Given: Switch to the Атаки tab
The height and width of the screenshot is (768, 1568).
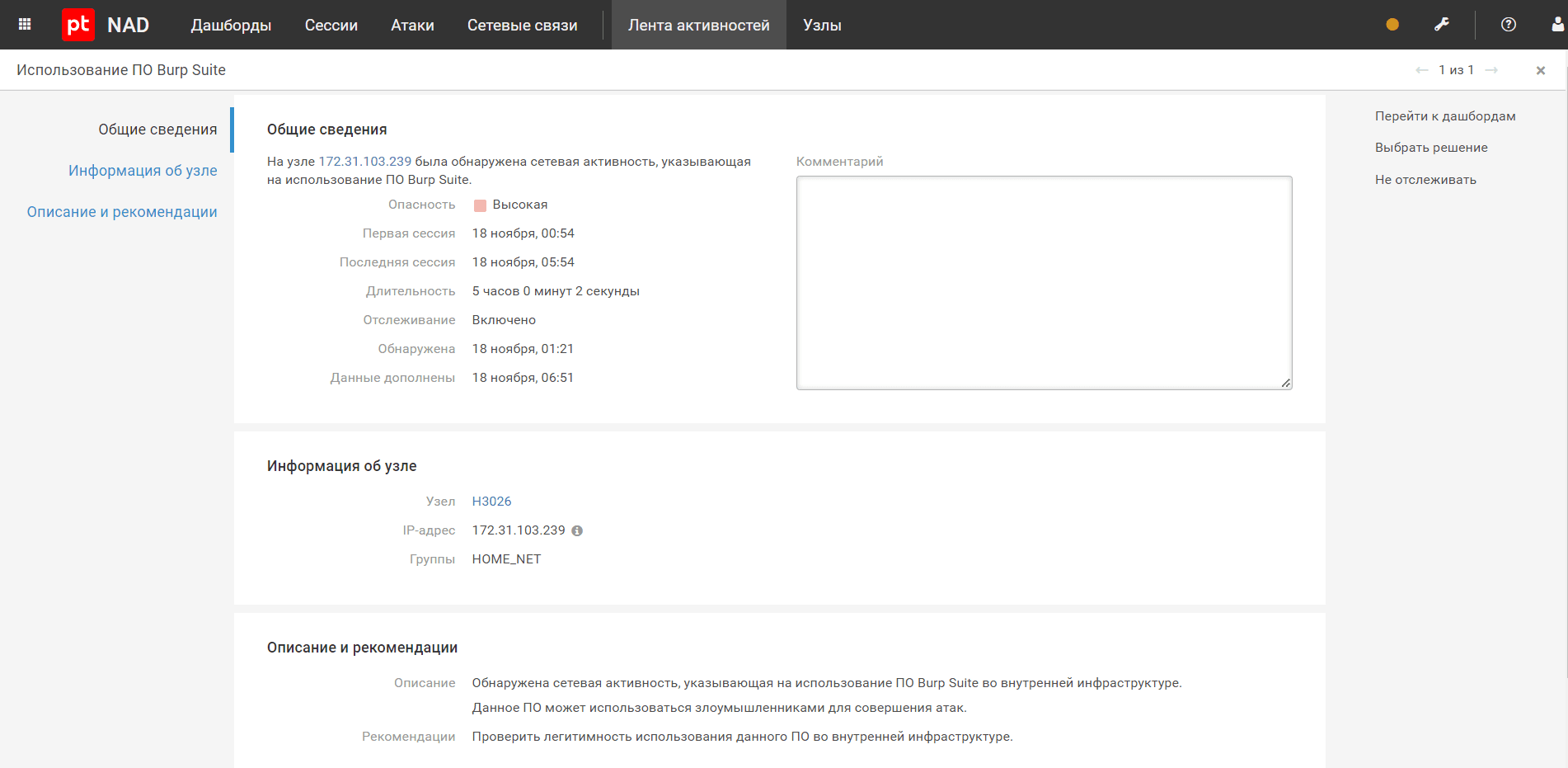Looking at the screenshot, I should 412,26.
